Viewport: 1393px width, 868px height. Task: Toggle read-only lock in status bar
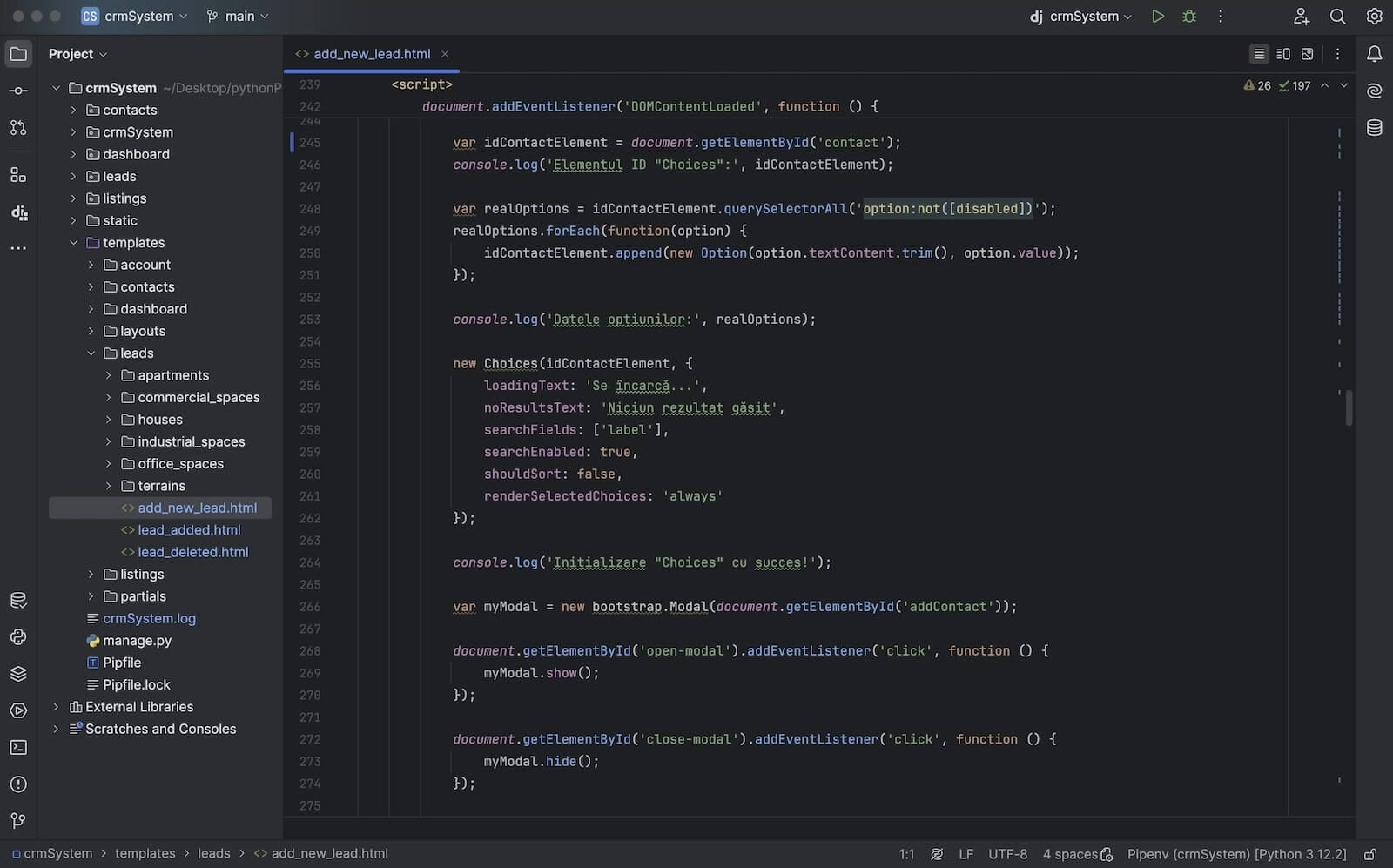[x=1369, y=854]
